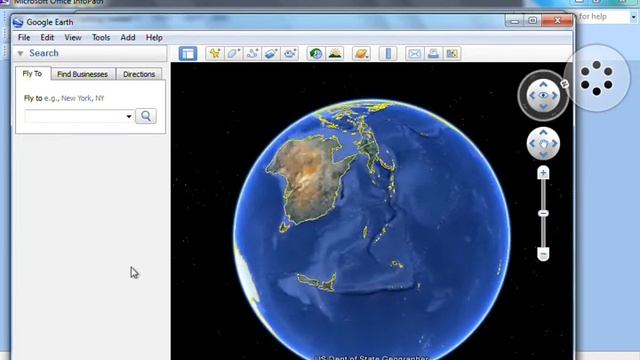The width and height of the screenshot is (640, 360).
Task: Collapse the Search panel triangle
Action: 20,53
